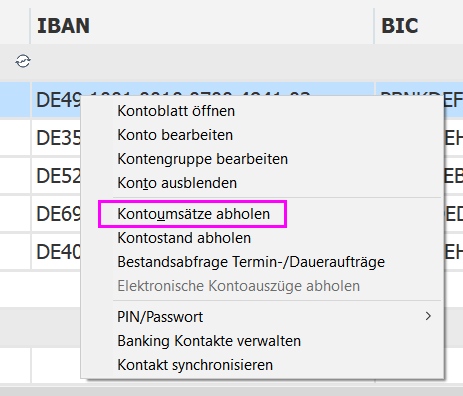Select Banking Kontakte verwalten
This screenshot has height=396, width=463.
click(x=209, y=341)
